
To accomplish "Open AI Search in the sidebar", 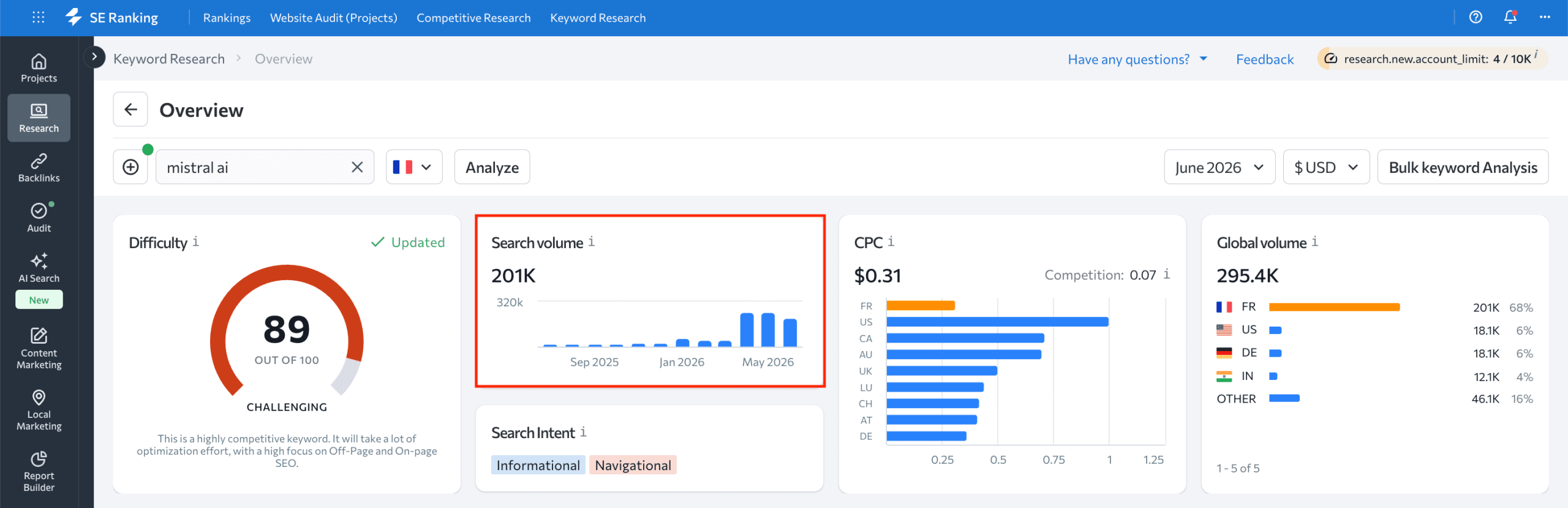I will point(39,268).
